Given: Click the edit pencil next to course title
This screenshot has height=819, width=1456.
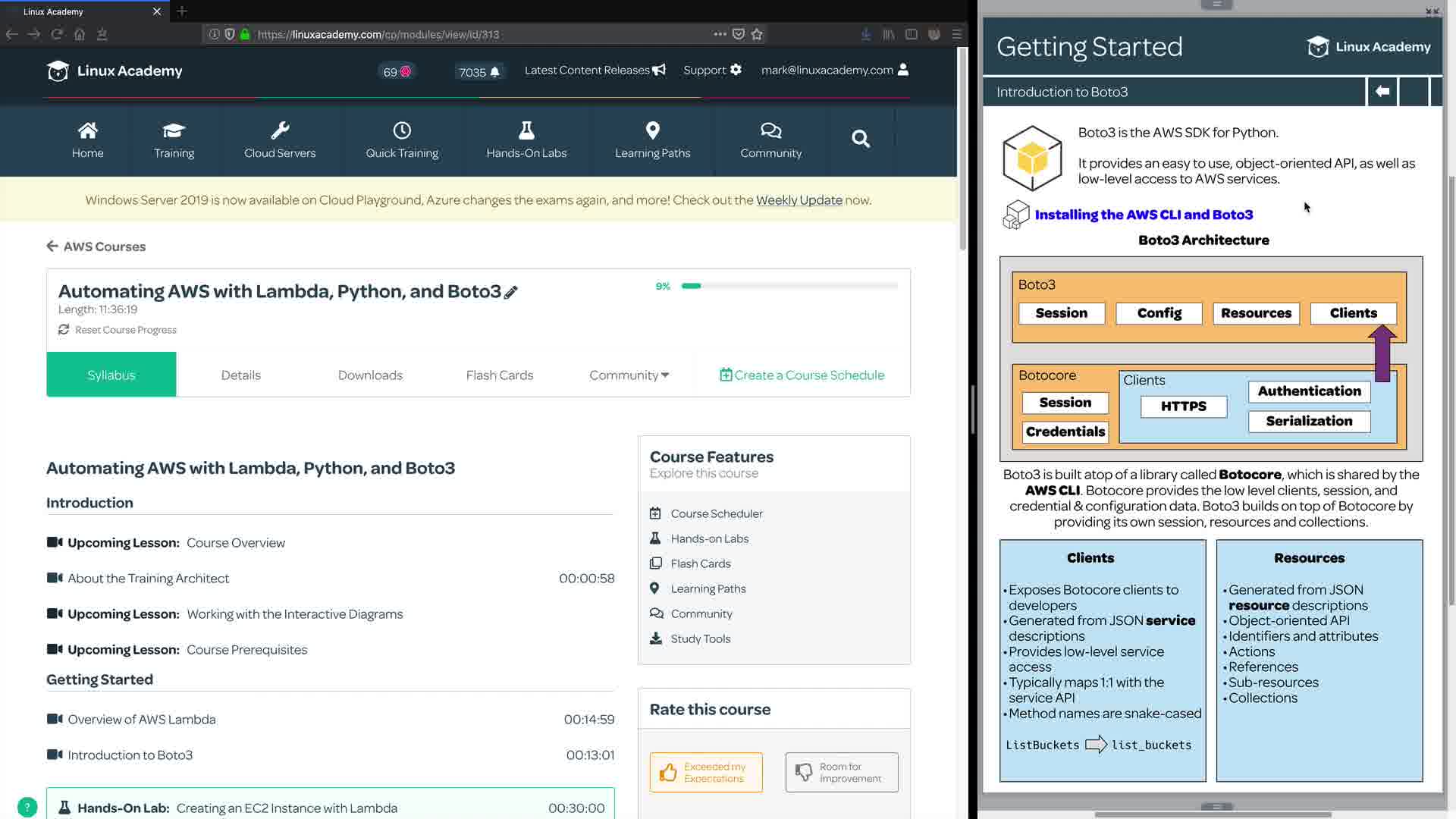Looking at the screenshot, I should coord(511,292).
